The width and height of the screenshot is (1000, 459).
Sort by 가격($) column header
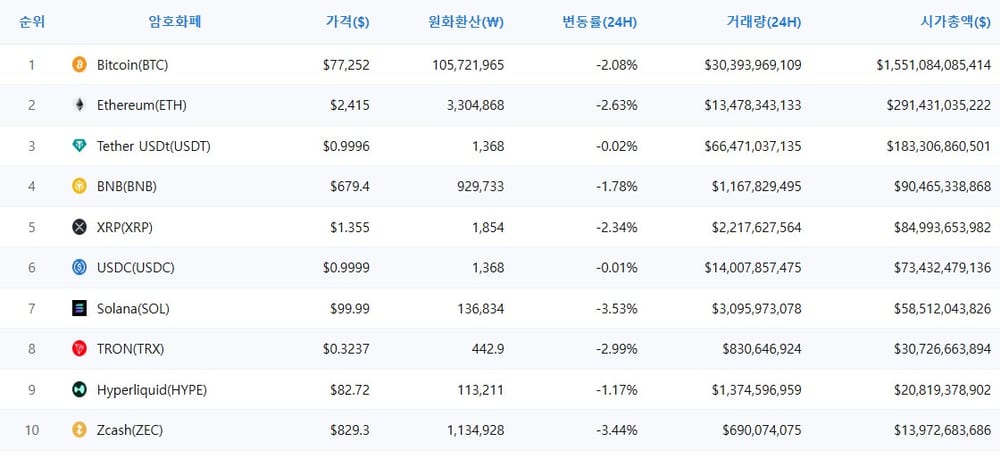[348, 22]
